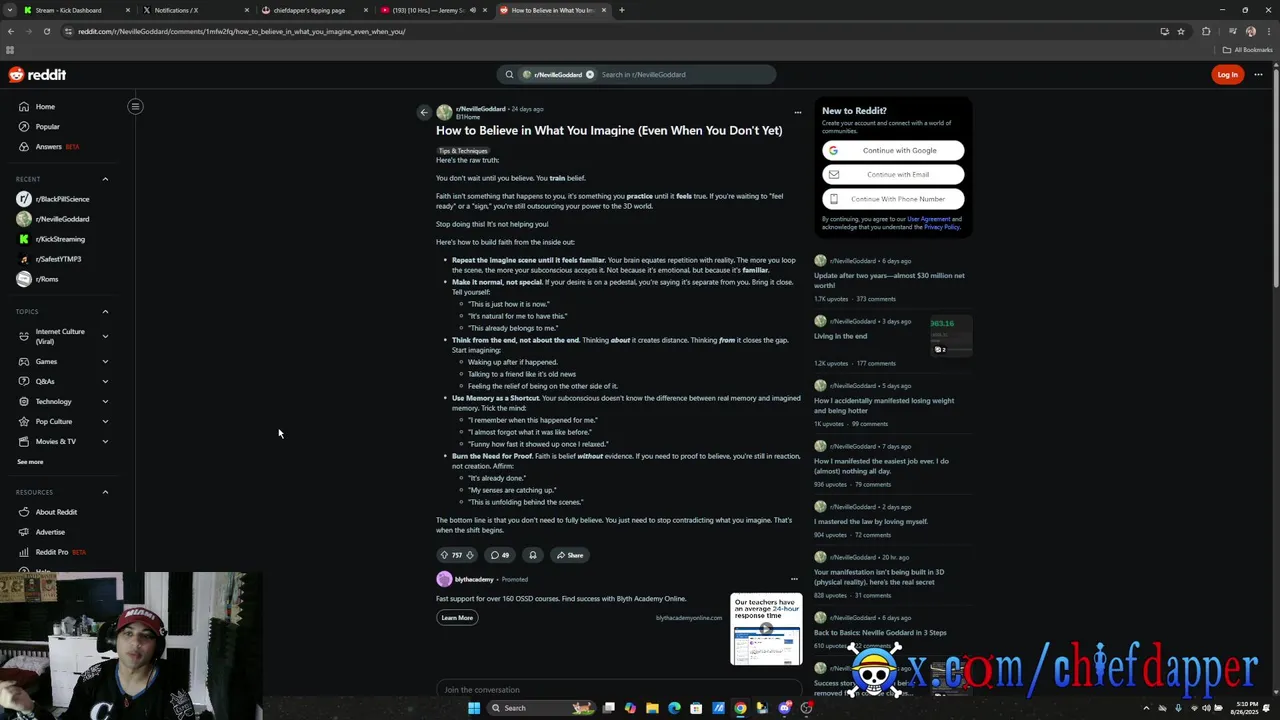Bookmark this page with the star icon
This screenshot has height=720, width=1280.
point(1181,31)
